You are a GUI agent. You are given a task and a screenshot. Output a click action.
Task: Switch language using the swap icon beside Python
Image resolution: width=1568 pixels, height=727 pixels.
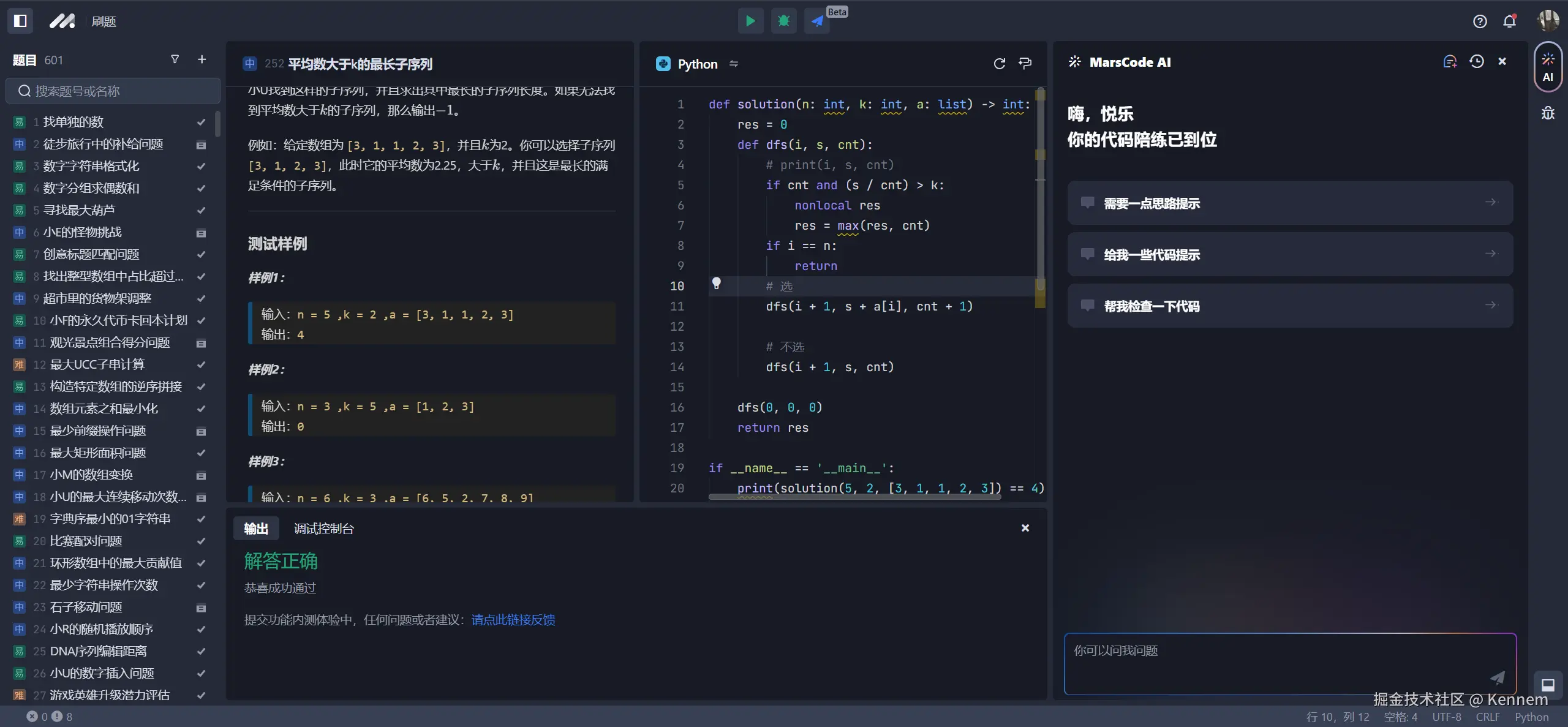point(733,63)
